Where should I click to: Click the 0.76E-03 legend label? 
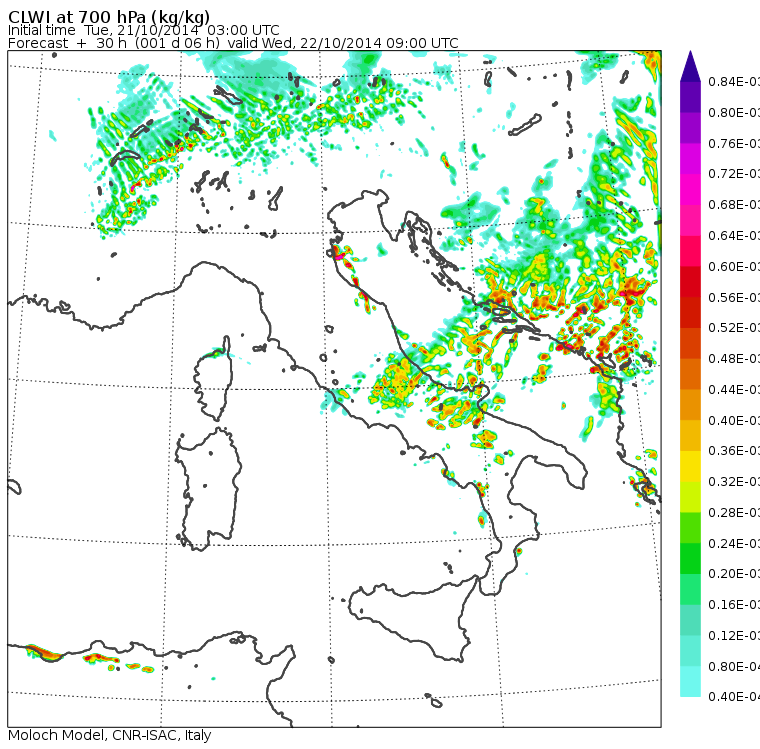[734, 143]
